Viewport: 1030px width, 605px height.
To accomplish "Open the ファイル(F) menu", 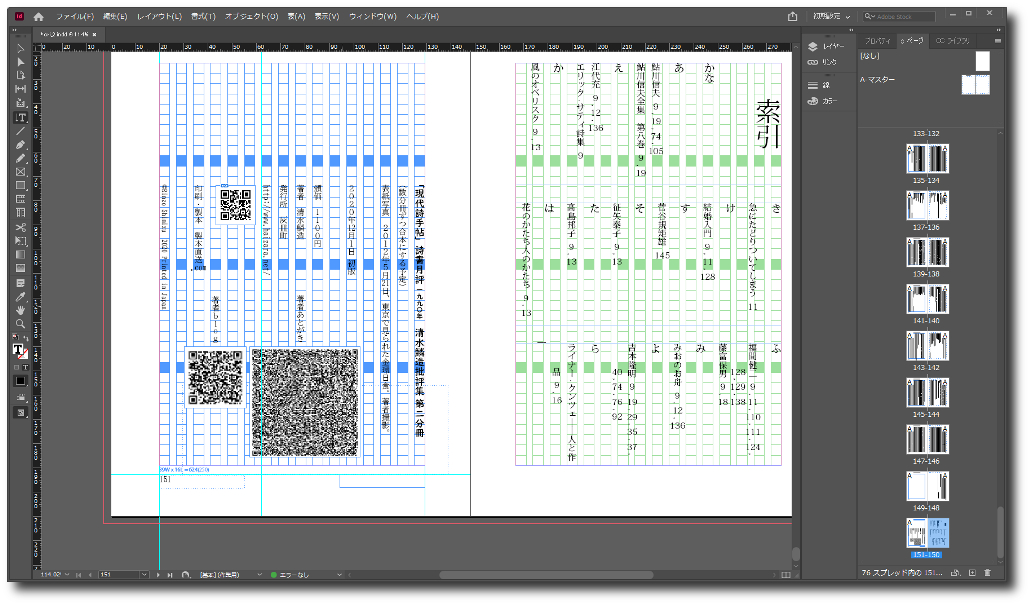I will (75, 17).
